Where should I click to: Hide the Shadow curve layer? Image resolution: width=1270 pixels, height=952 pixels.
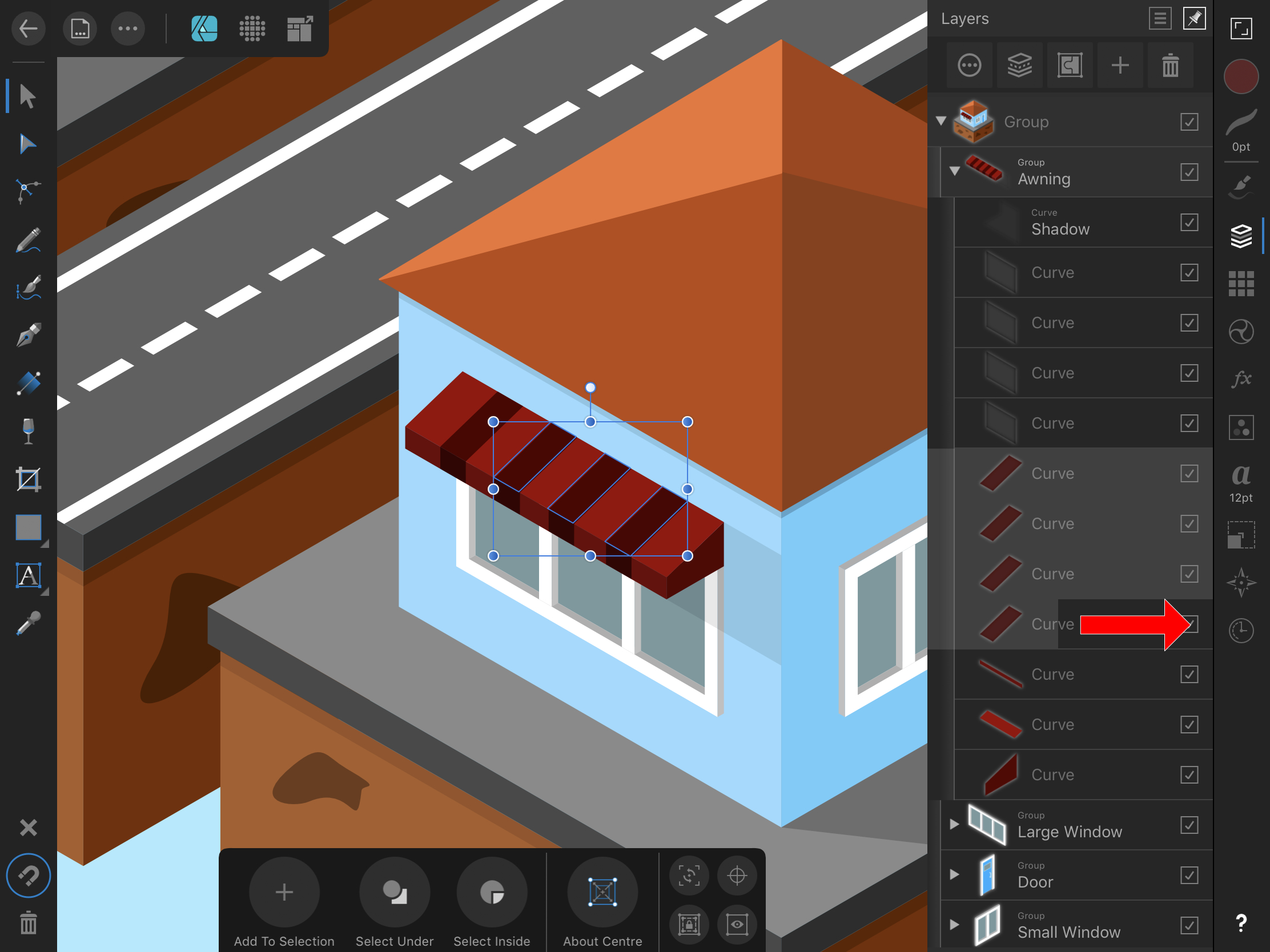point(1189,222)
